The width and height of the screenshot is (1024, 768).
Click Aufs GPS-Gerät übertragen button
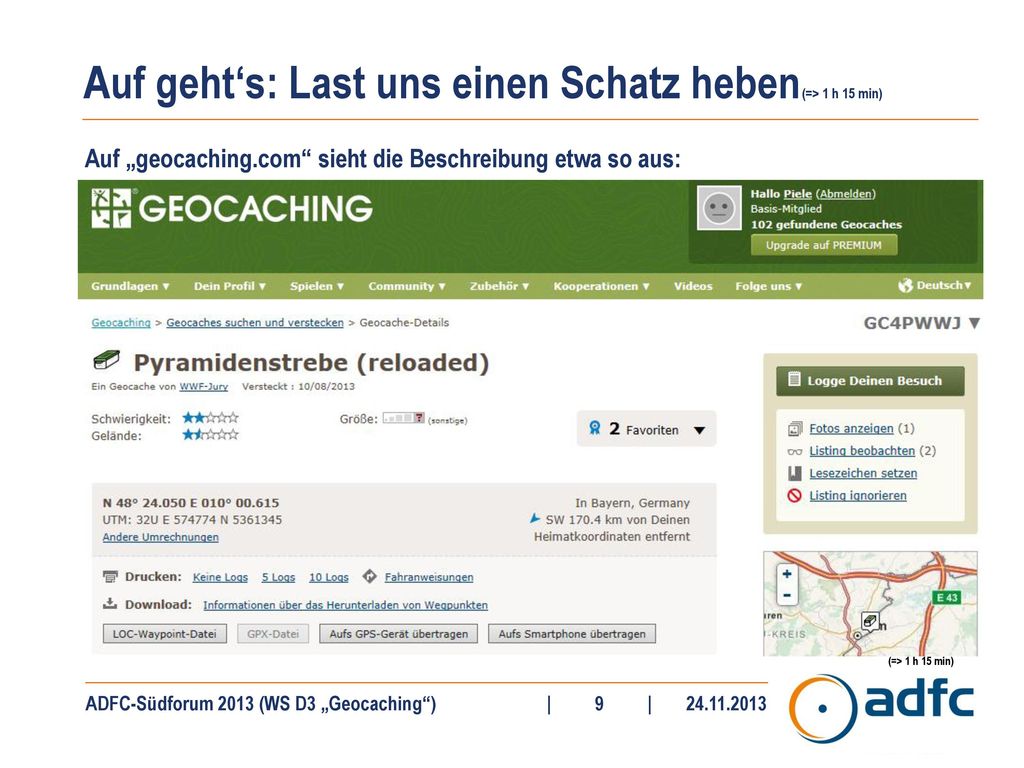(398, 633)
